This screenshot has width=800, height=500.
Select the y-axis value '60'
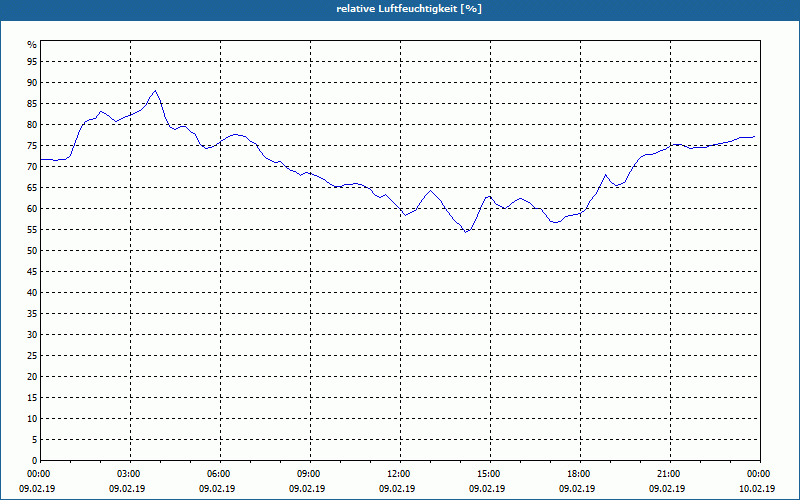click(32, 209)
